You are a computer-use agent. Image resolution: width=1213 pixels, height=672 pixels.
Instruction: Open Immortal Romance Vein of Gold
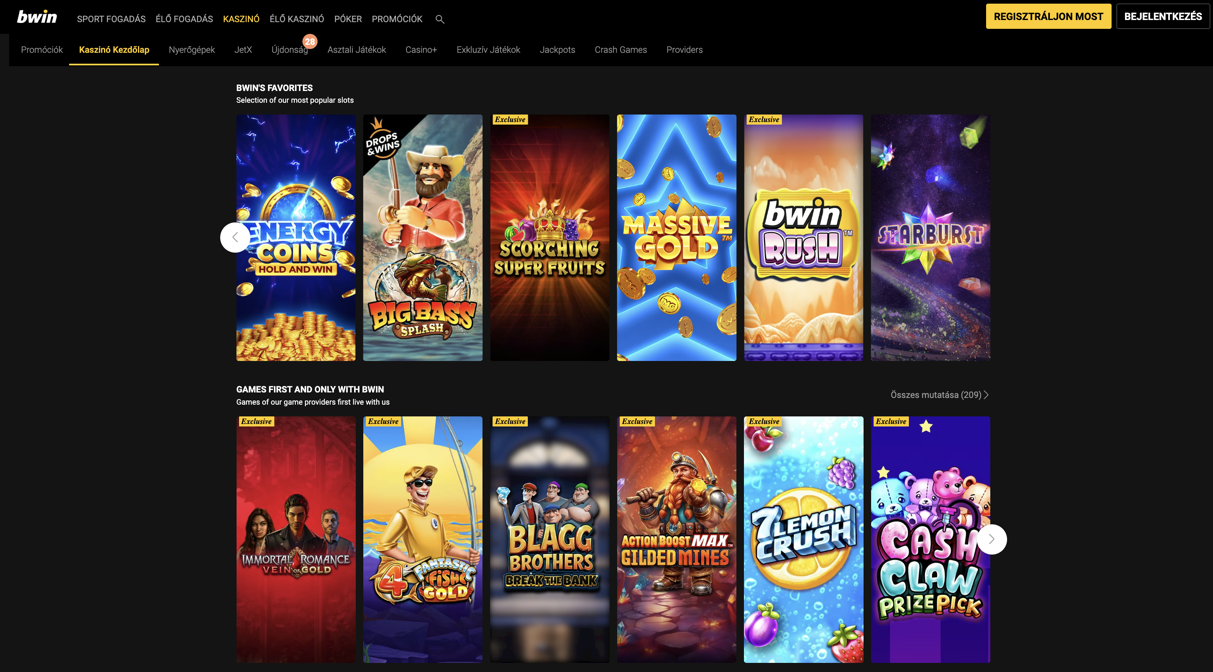296,540
